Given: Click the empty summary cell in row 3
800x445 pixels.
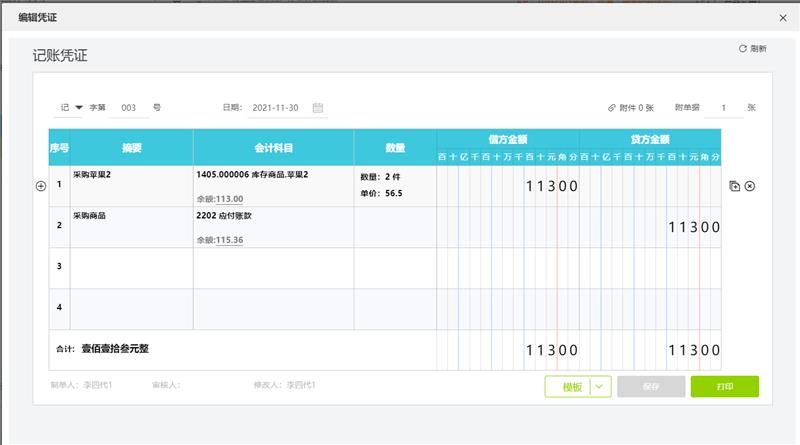Looking at the screenshot, I should point(131,267).
